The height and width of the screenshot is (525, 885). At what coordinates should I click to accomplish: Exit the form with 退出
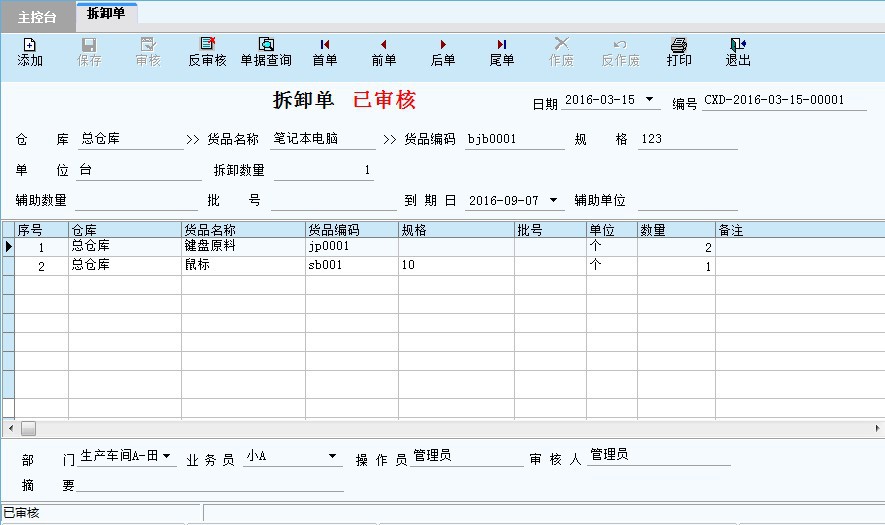[738, 52]
